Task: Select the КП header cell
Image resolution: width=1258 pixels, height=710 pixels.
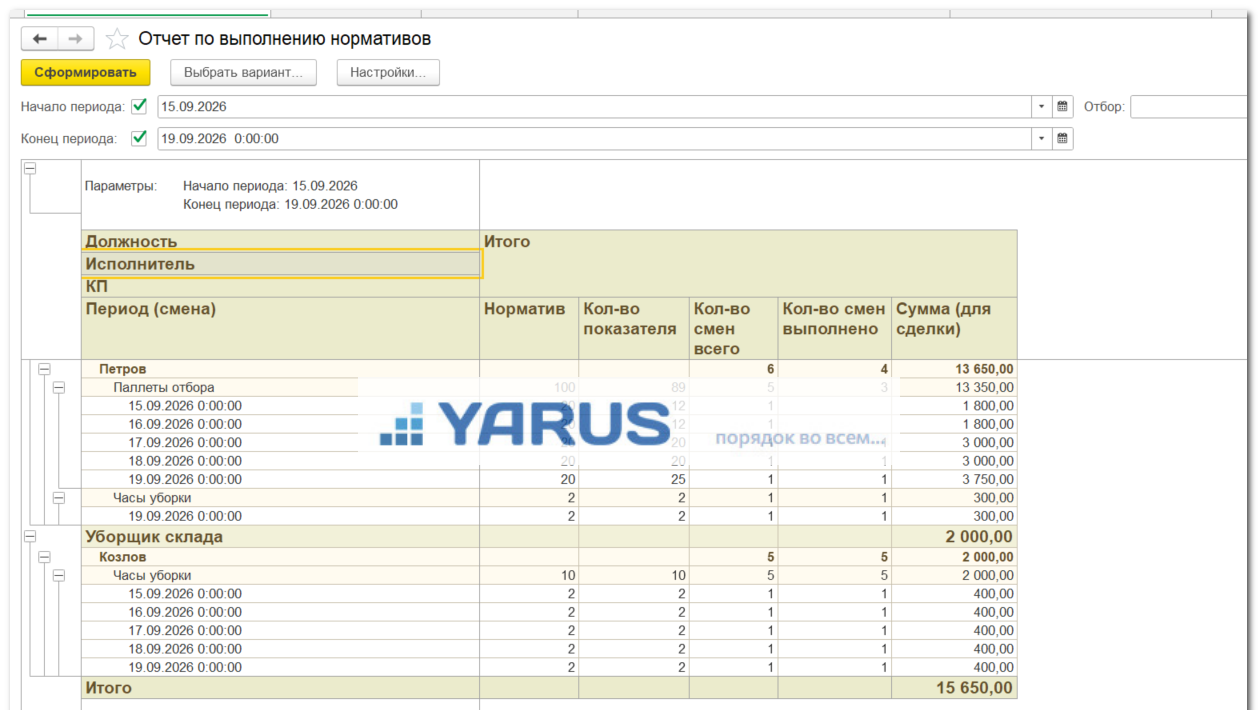Action: [x=280, y=286]
